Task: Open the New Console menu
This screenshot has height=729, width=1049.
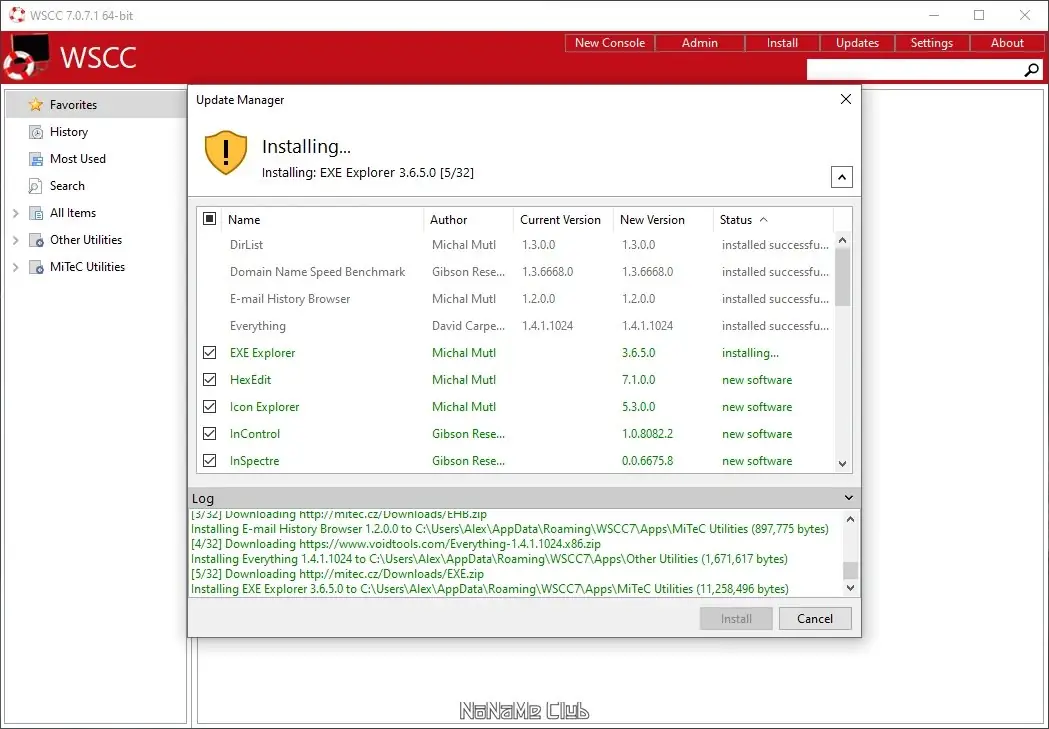Action: coord(609,43)
